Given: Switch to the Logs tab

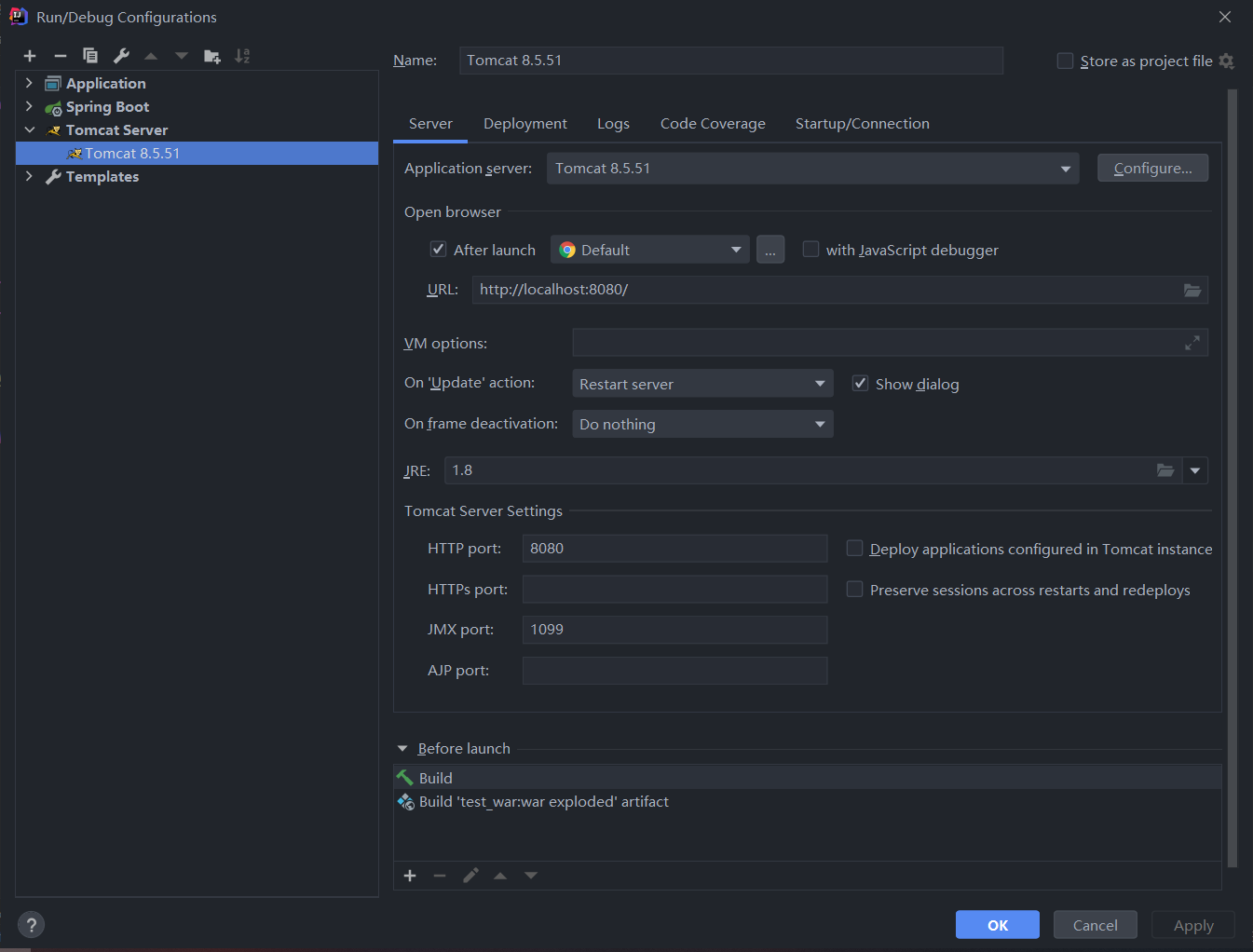Looking at the screenshot, I should tap(613, 124).
